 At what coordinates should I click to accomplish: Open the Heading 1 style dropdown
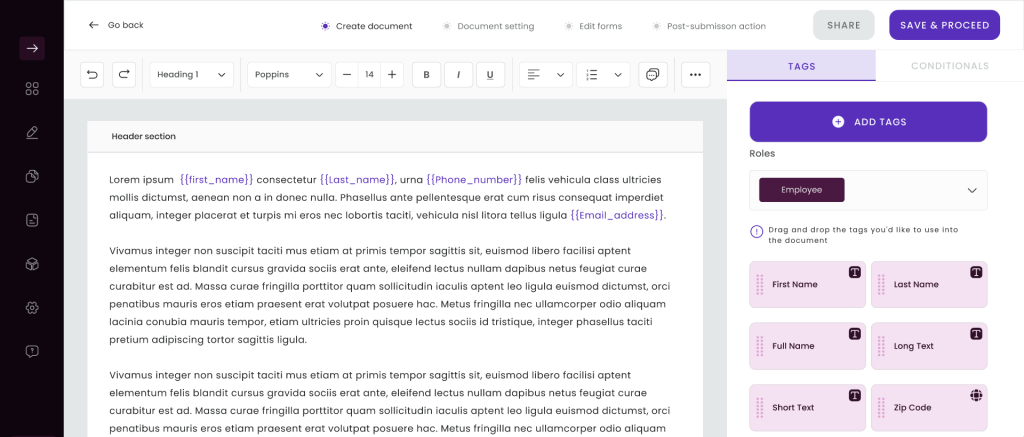click(191, 75)
